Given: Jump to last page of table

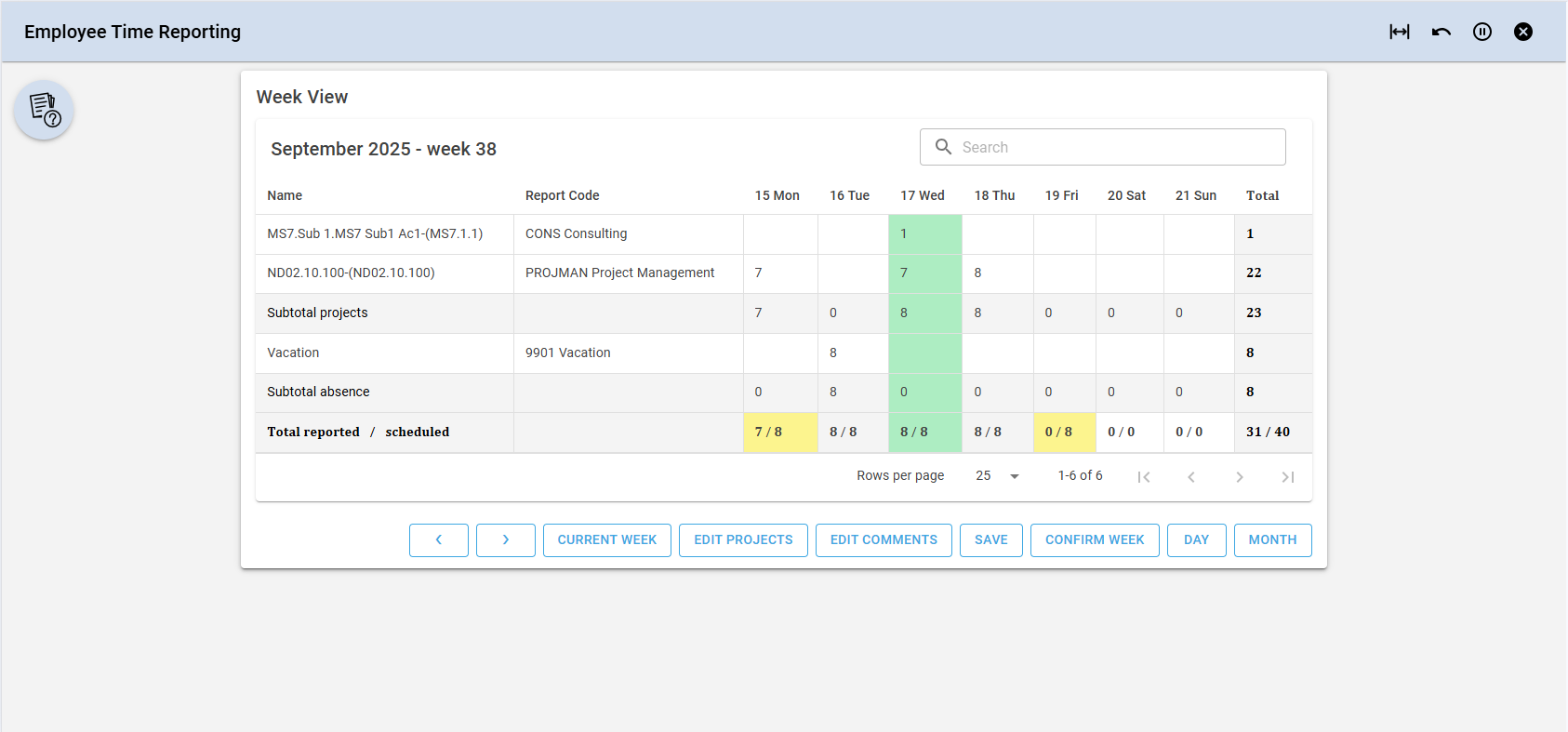Looking at the screenshot, I should (1287, 477).
